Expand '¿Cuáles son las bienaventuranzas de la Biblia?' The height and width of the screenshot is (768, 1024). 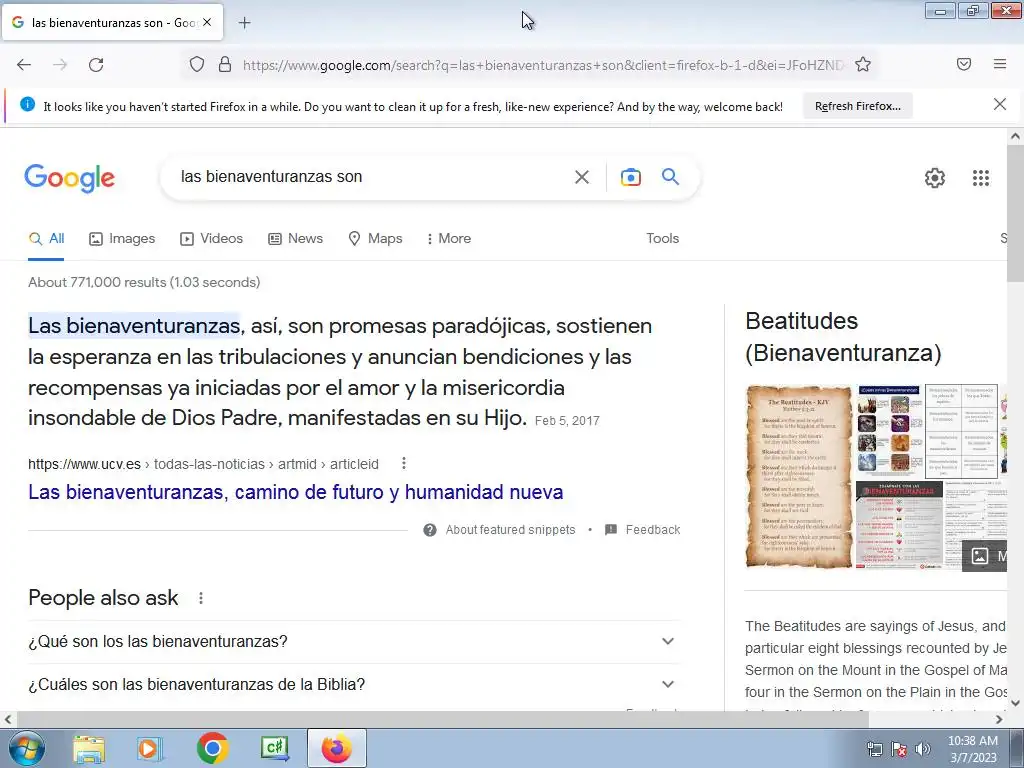[x=354, y=684]
